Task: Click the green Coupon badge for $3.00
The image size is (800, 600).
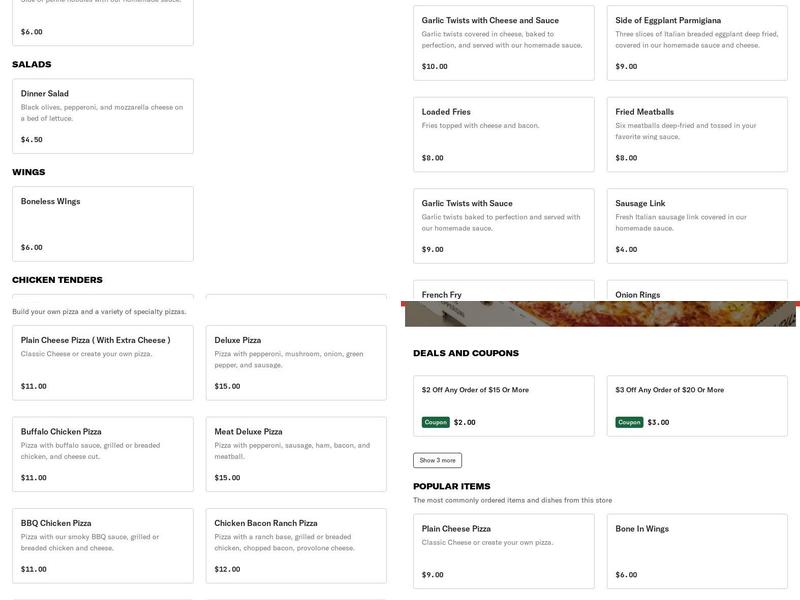Action: pos(629,422)
